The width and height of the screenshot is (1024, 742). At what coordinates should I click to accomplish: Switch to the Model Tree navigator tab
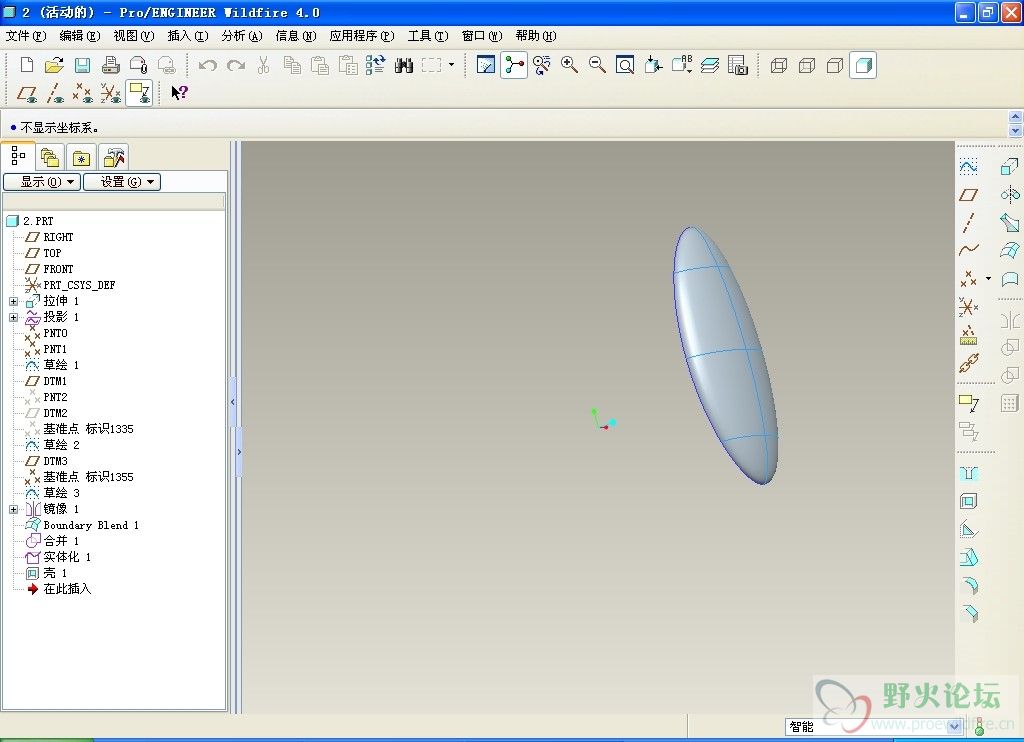point(18,157)
